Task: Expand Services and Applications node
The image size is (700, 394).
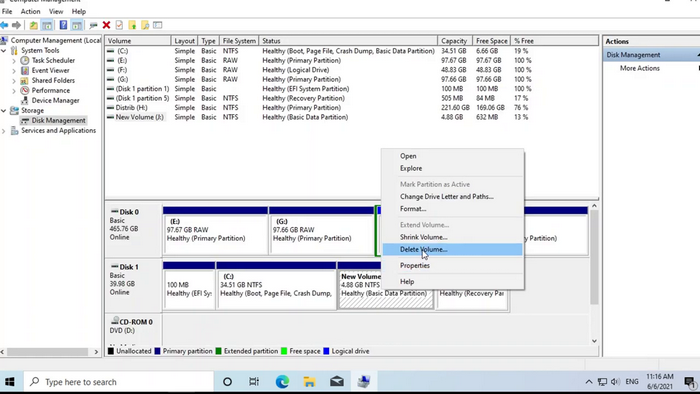Action: 4,131
